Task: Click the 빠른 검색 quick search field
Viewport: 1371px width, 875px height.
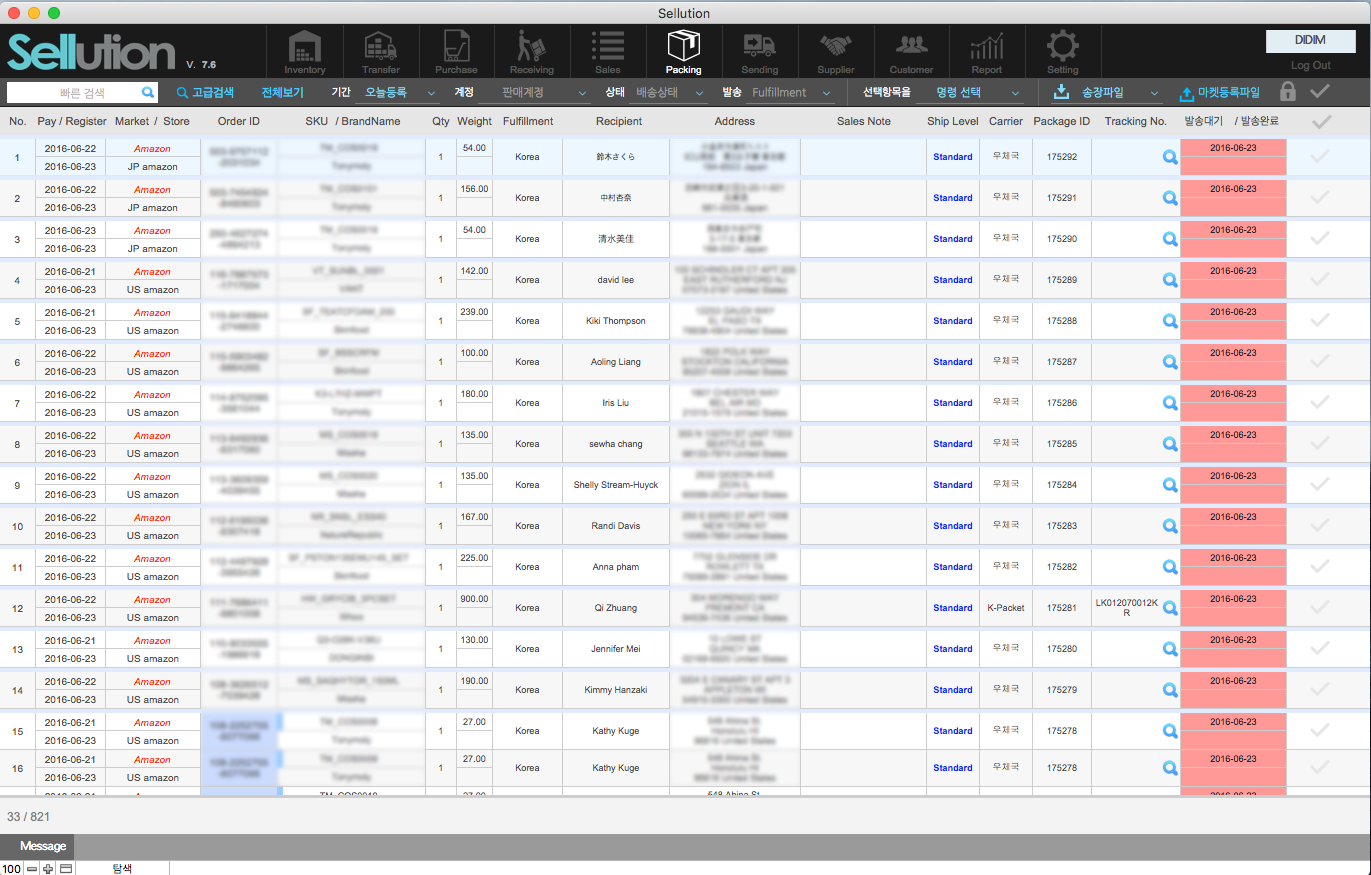Action: click(x=75, y=93)
